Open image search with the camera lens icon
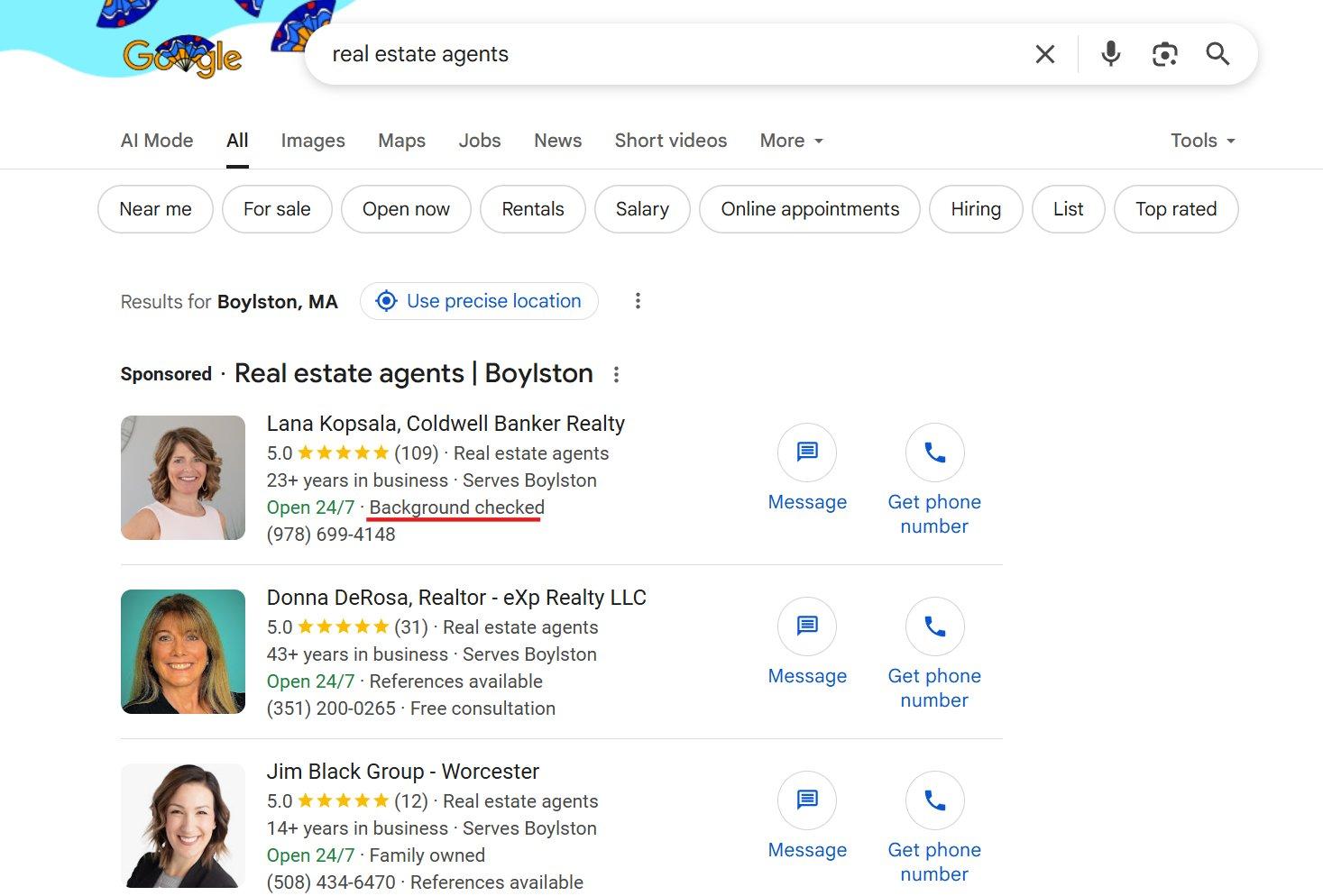The width and height of the screenshot is (1323, 896). click(x=1164, y=54)
